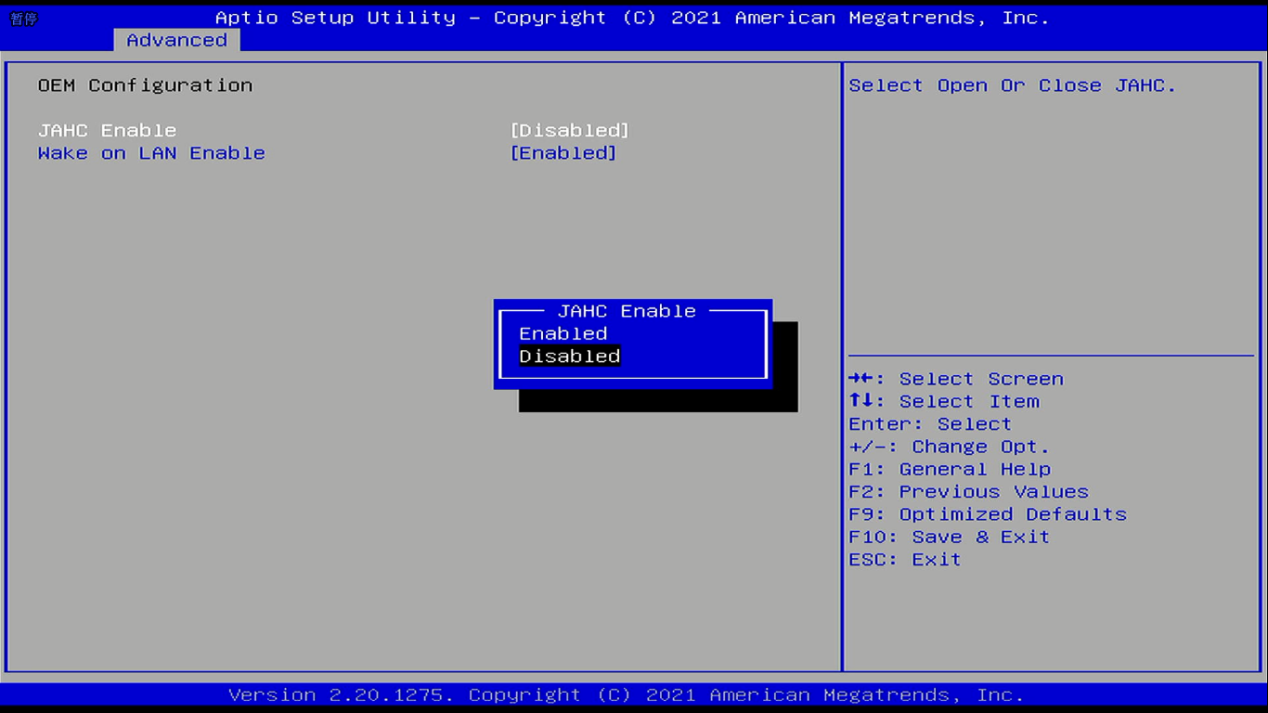Open the JAHC Enable [Disabled] value field
Image resolution: width=1268 pixels, height=713 pixels.
pyautogui.click(x=569, y=131)
